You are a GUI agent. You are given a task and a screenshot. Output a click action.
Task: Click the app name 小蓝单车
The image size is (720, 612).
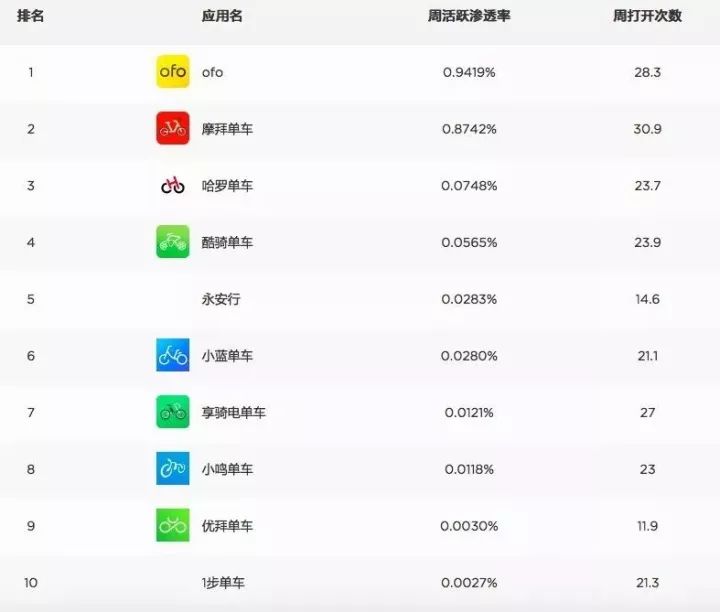227,356
